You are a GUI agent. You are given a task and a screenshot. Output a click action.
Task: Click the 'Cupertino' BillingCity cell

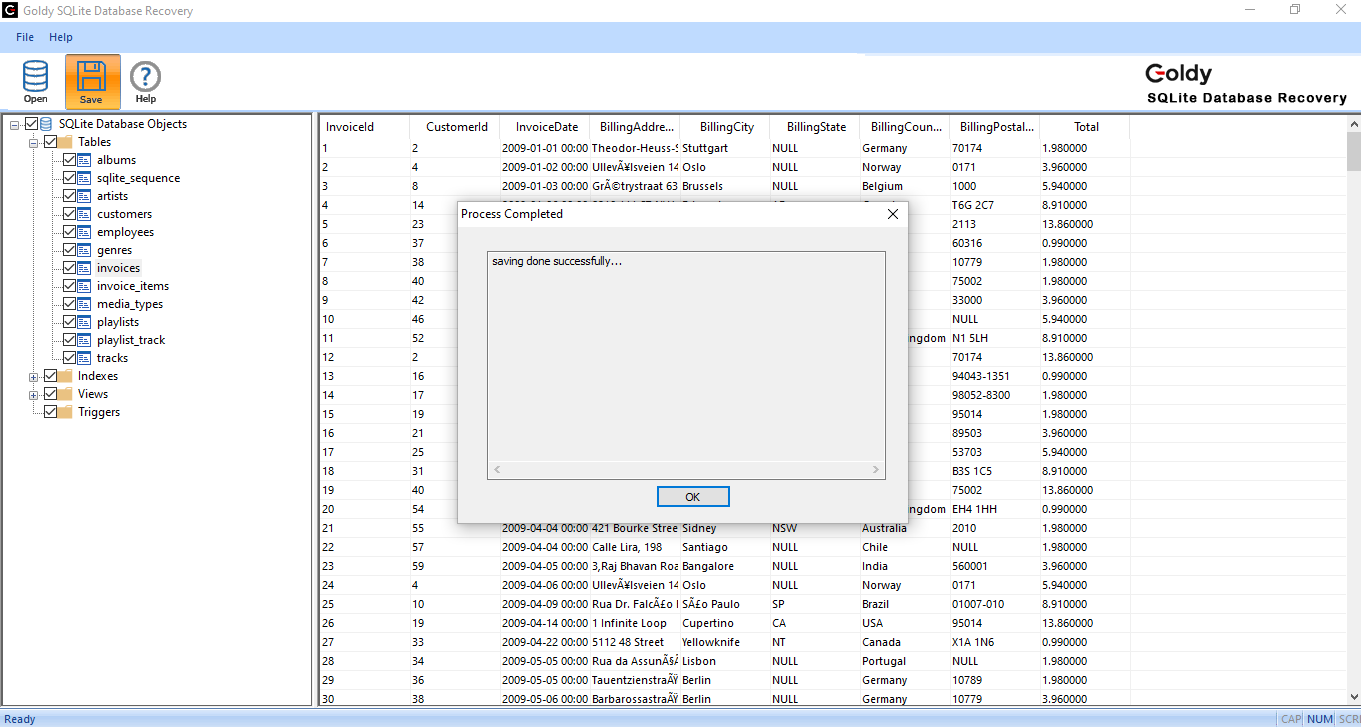725,623
